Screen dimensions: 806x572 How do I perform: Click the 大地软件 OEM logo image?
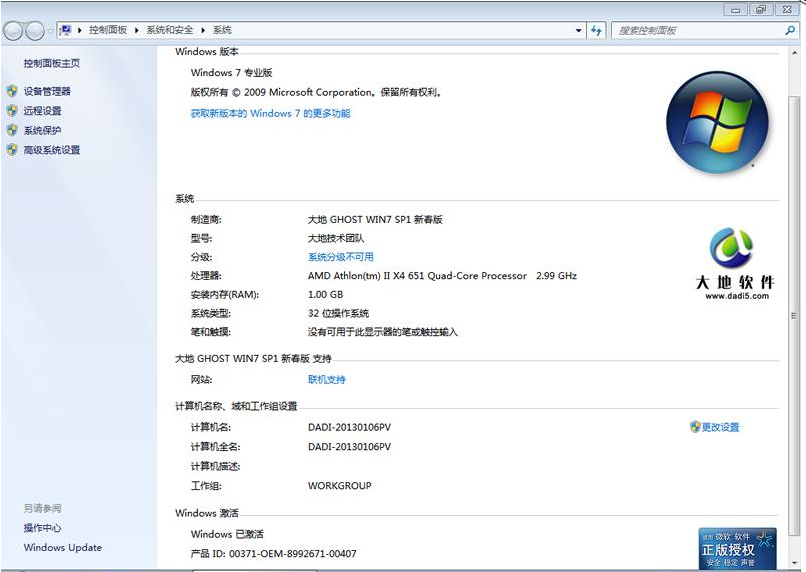click(735, 264)
